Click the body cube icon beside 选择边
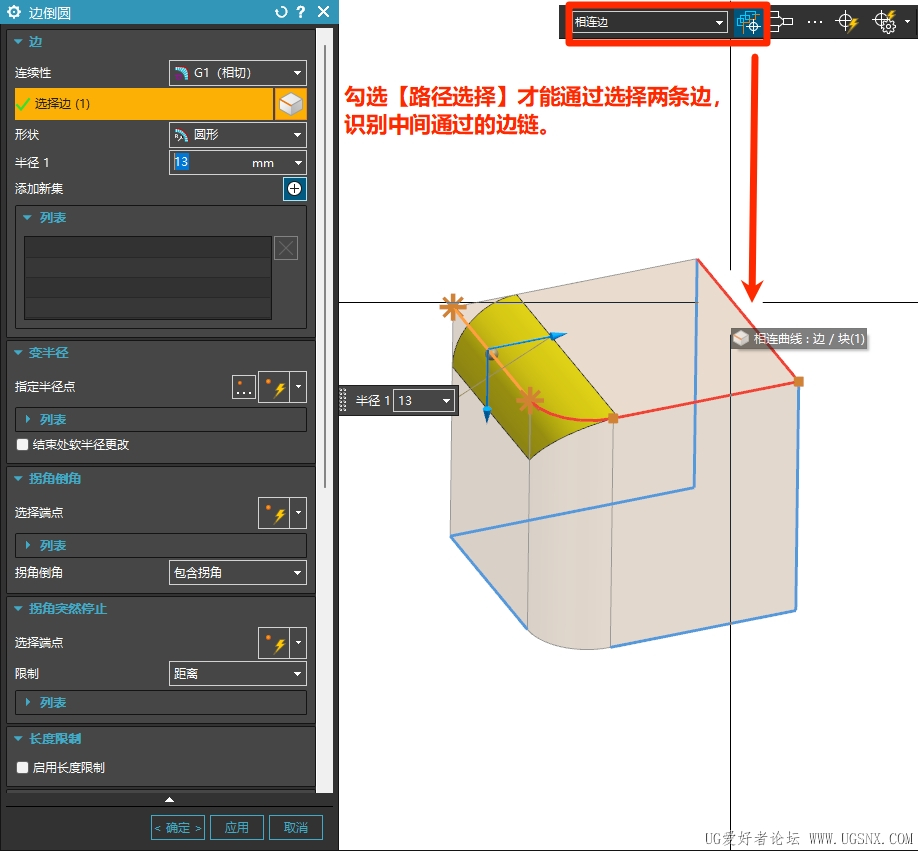 tap(290, 104)
